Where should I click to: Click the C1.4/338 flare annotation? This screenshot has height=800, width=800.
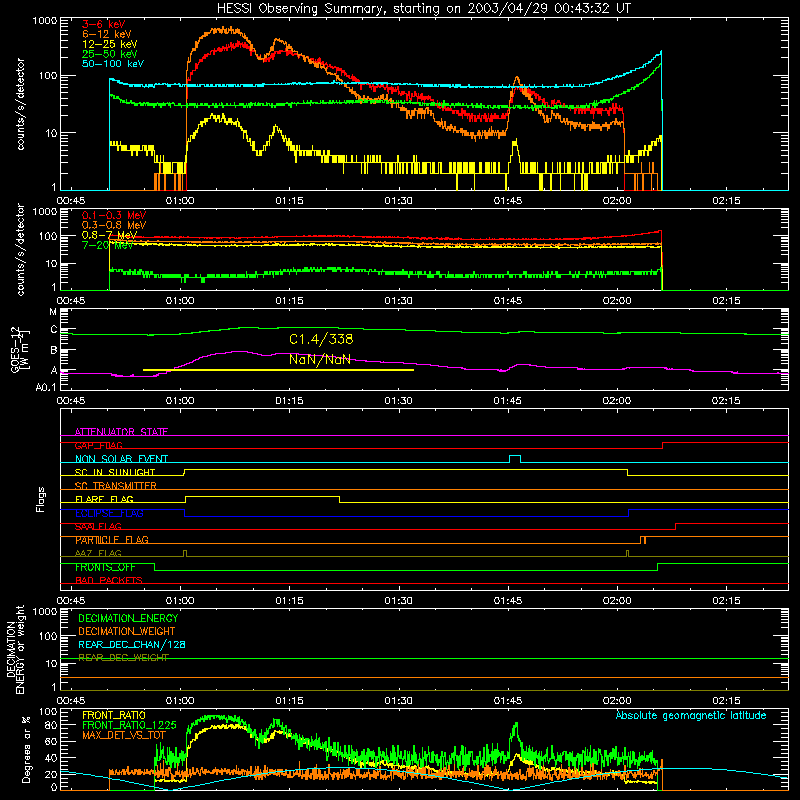point(321,339)
